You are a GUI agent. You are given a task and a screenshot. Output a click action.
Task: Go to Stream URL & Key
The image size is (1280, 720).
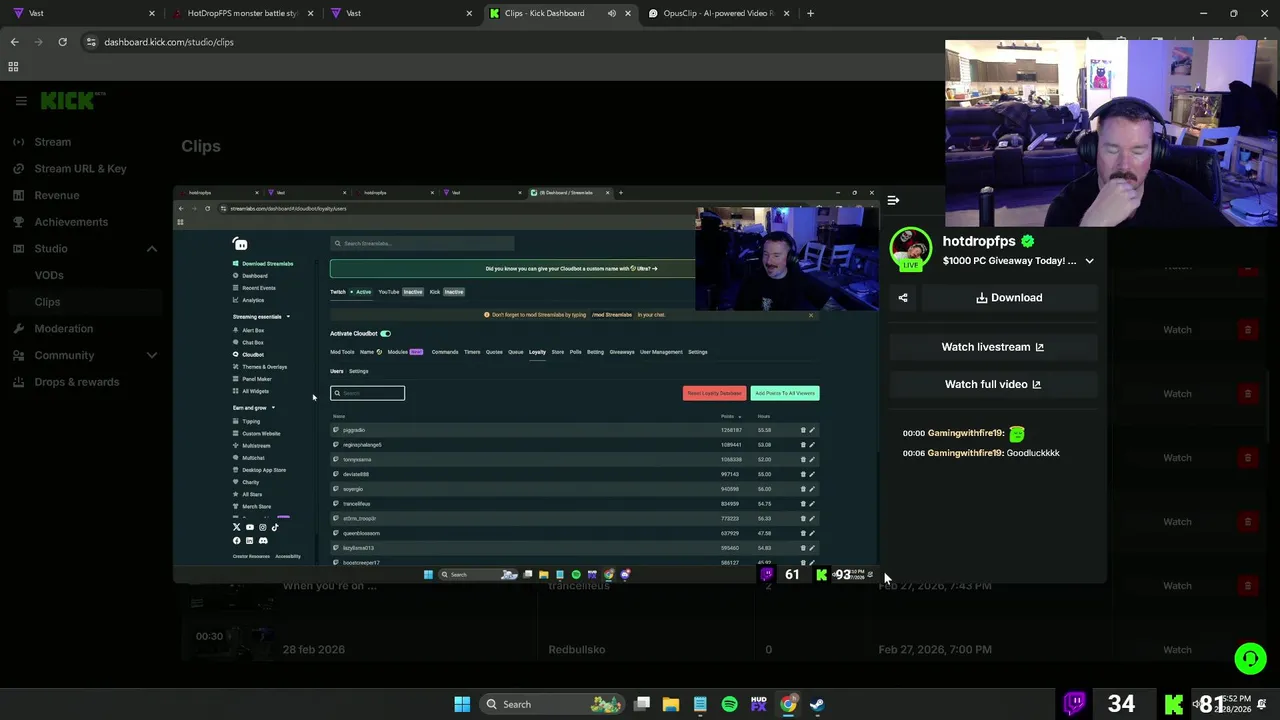click(x=80, y=169)
